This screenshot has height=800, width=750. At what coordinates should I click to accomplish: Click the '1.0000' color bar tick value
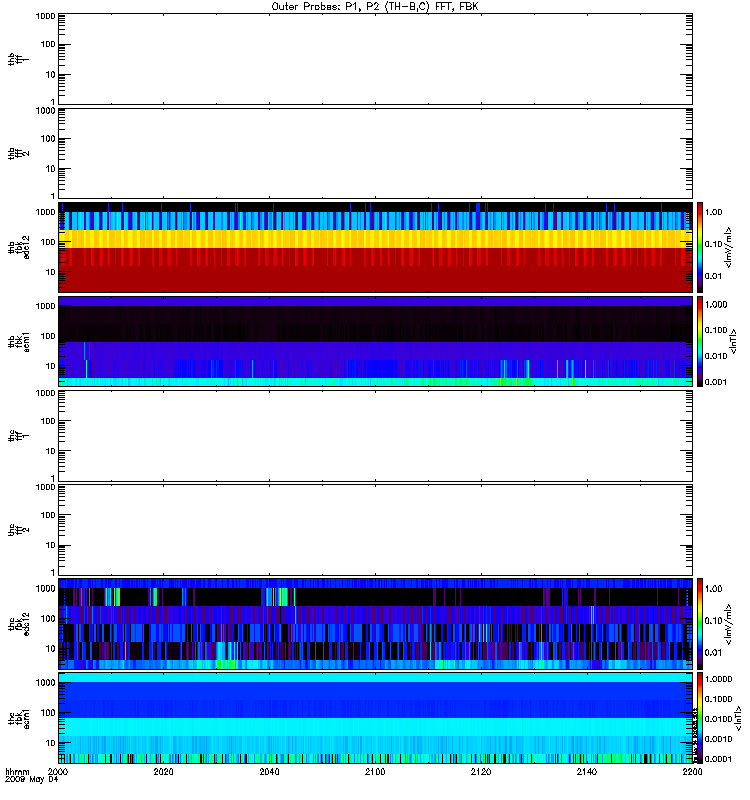point(718,679)
